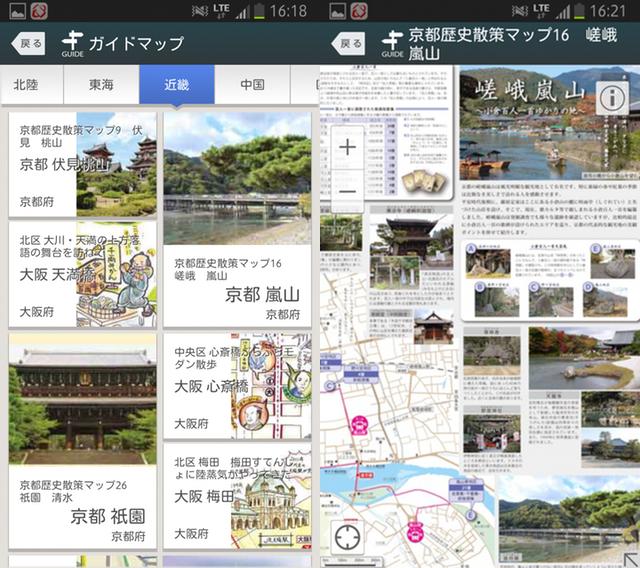Select the 近畿 region tab
This screenshot has width=640, height=568.
(x=177, y=85)
